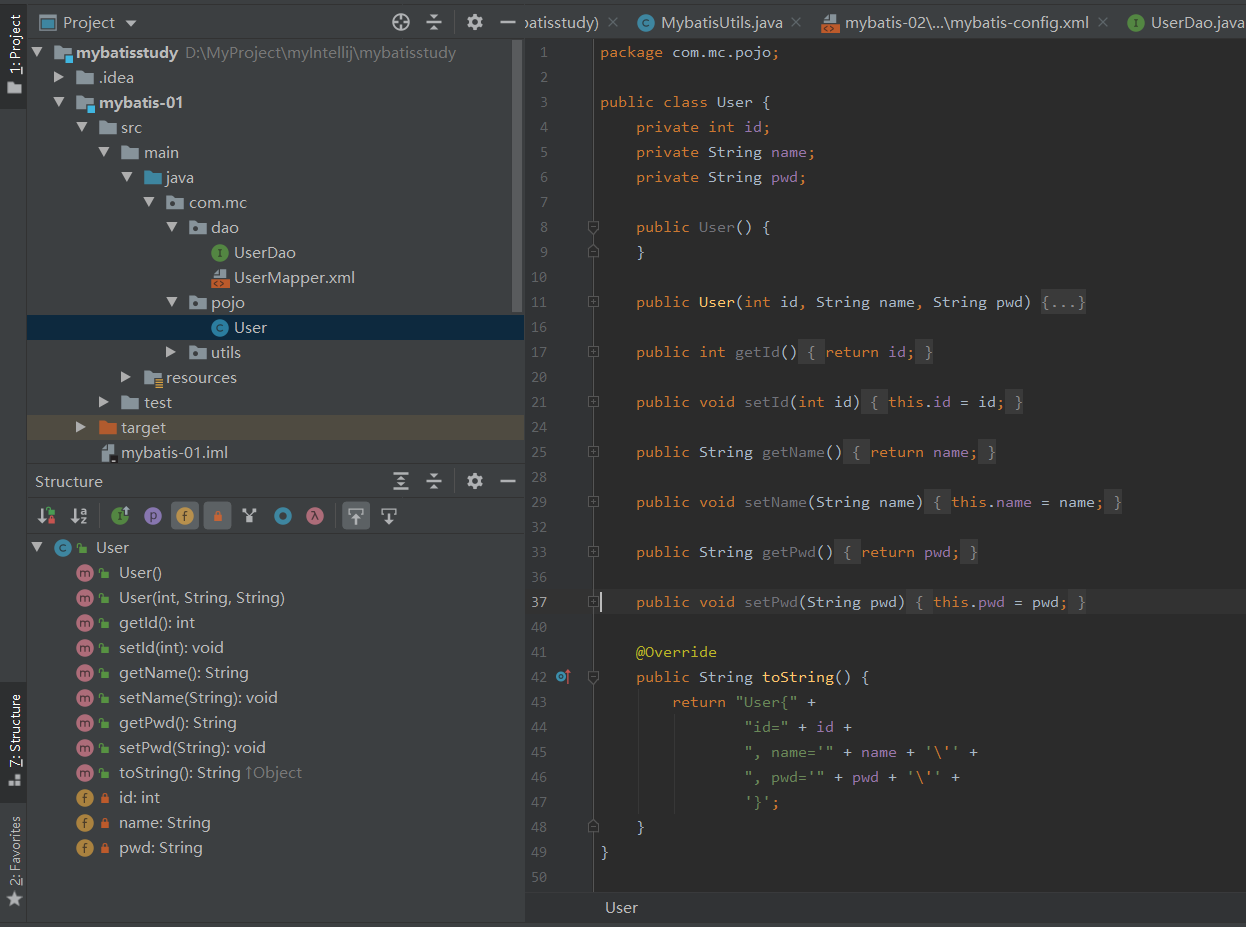Hide the Project panel with minus icon
The height and width of the screenshot is (927, 1246).
(508, 22)
